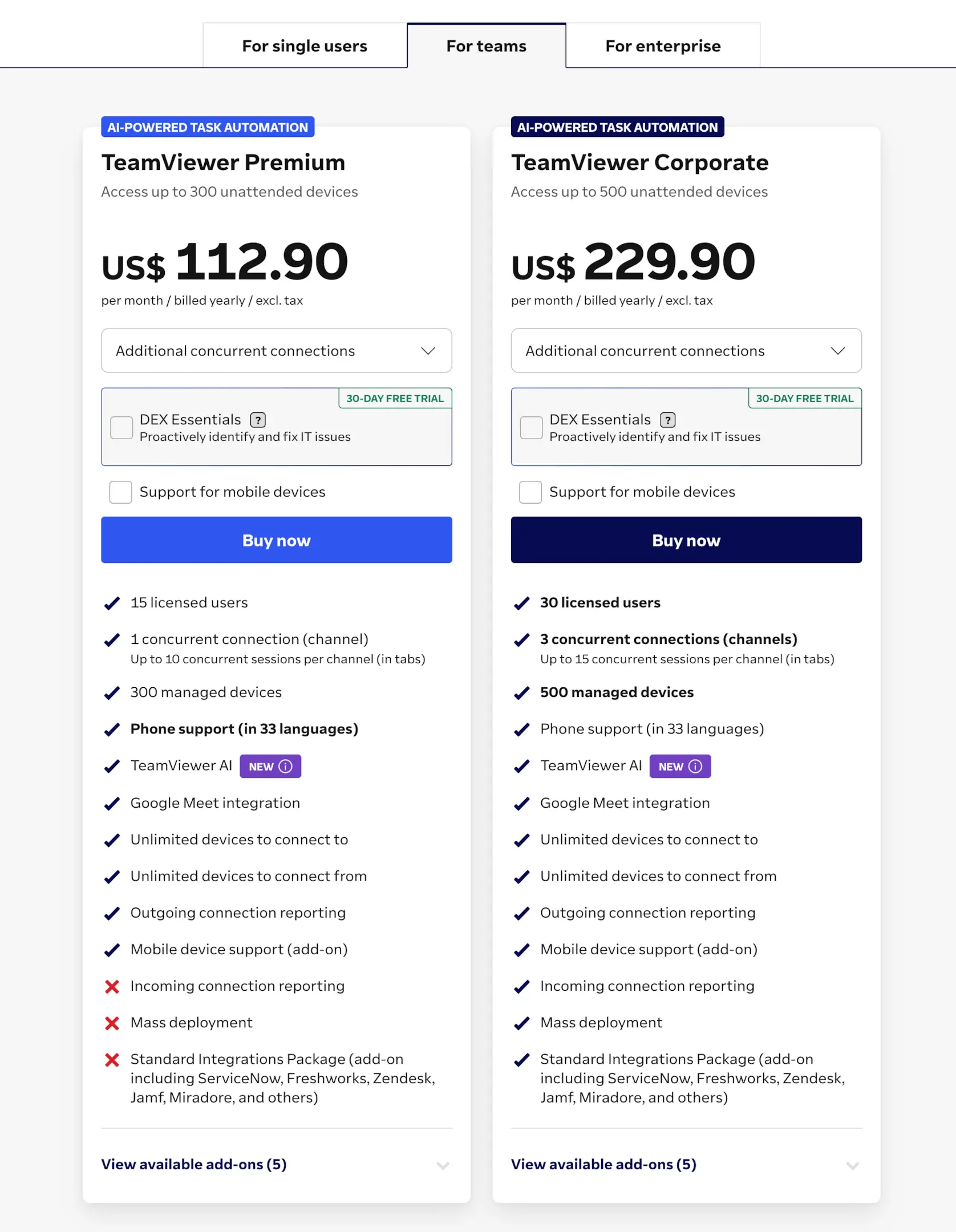Click Buy now for TeamViewer Corporate
The height and width of the screenshot is (1232, 956).
click(686, 540)
